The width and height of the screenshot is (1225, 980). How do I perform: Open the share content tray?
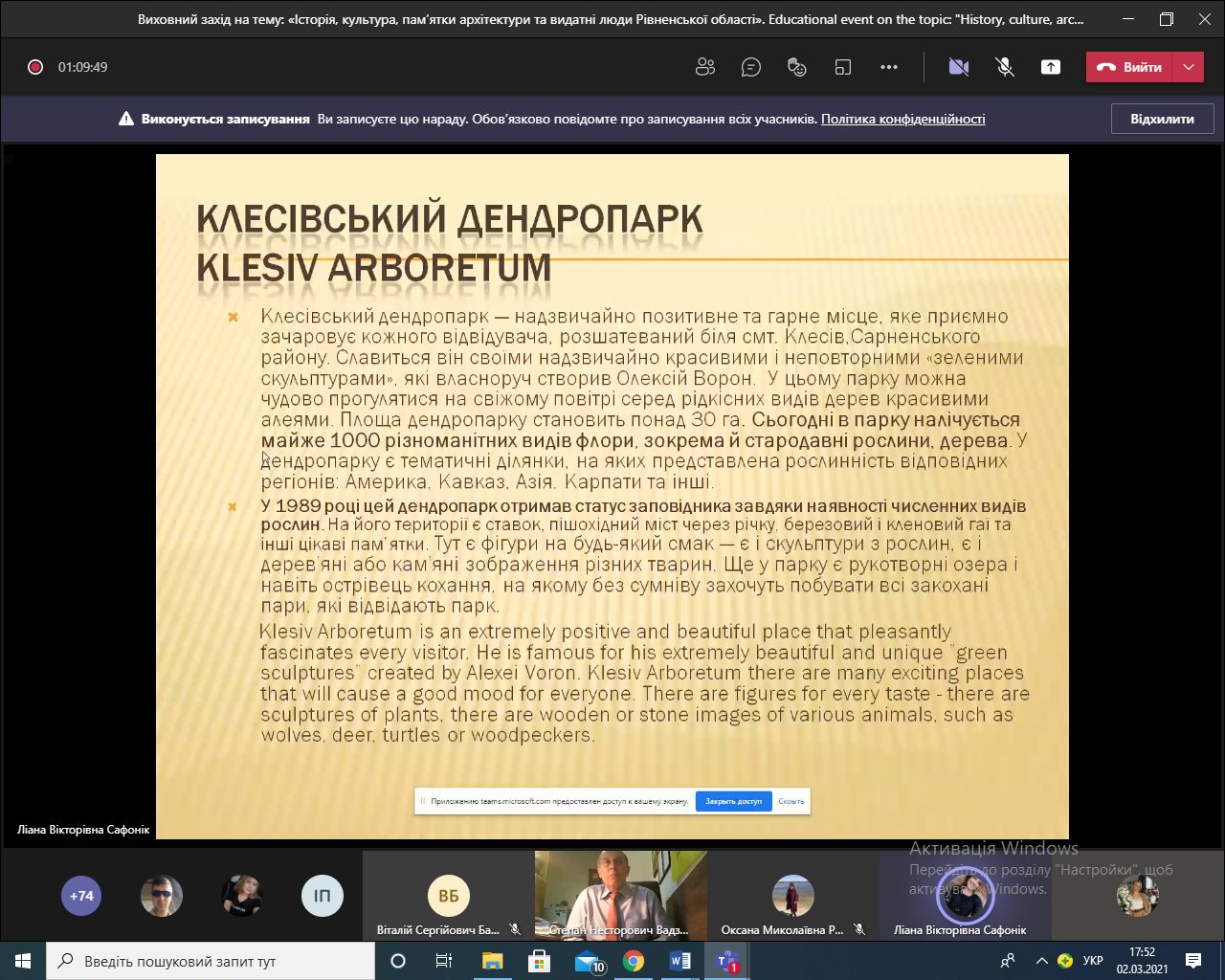tap(1051, 67)
